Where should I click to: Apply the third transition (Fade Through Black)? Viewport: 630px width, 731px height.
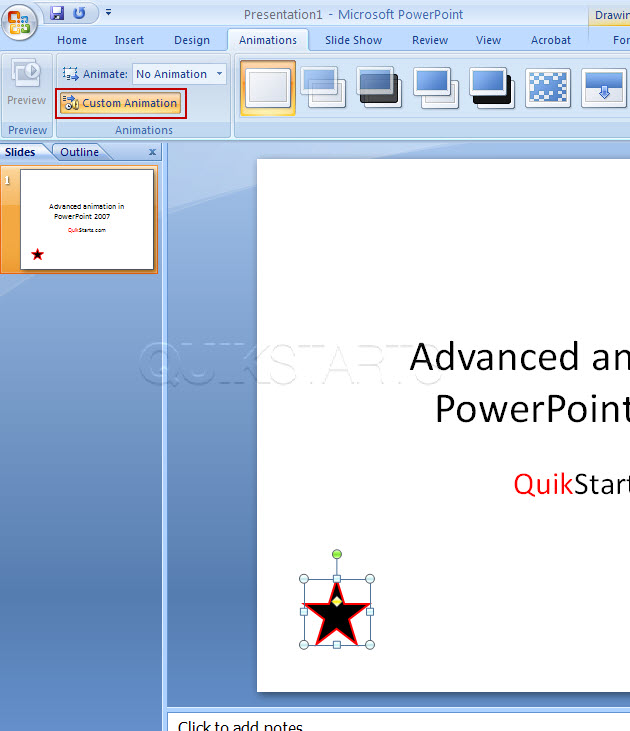pyautogui.click(x=380, y=87)
